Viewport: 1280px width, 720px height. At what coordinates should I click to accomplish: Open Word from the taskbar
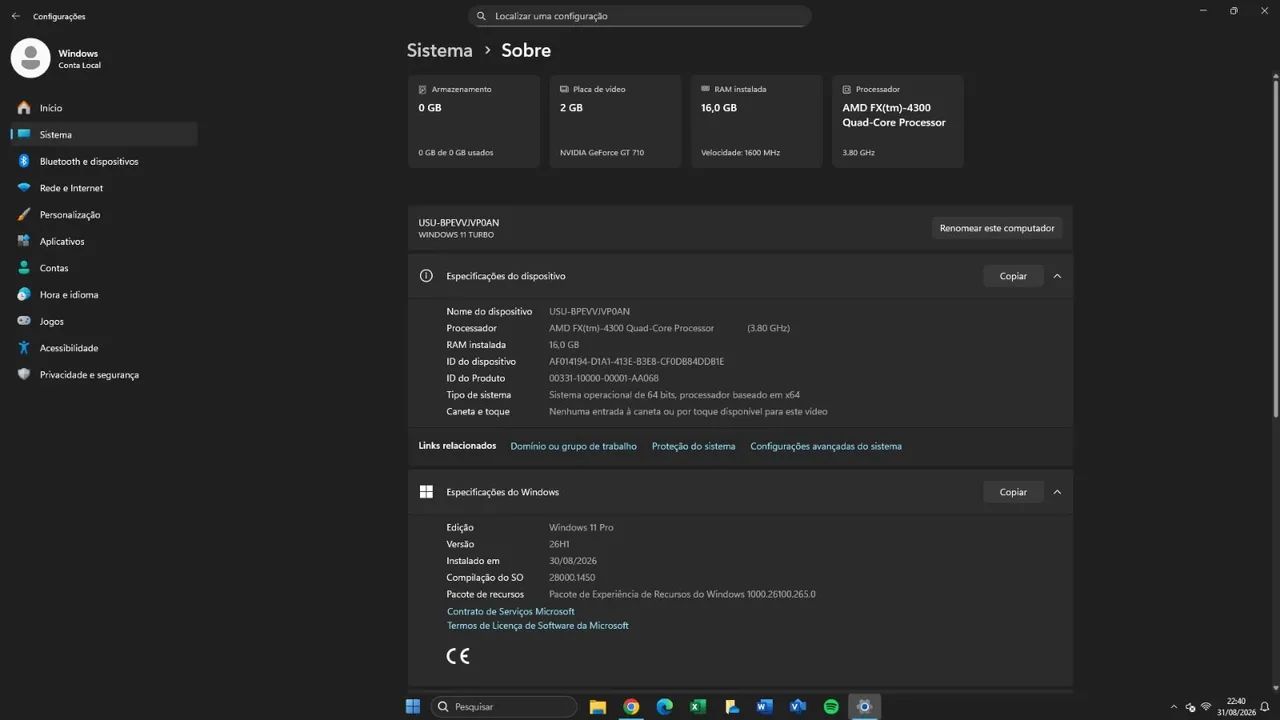point(765,706)
